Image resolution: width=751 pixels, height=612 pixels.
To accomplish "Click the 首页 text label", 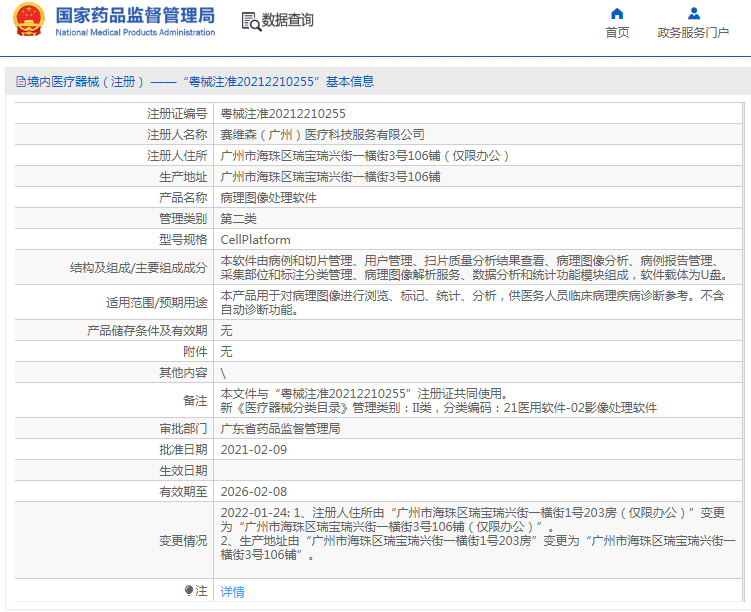I will click(x=617, y=33).
